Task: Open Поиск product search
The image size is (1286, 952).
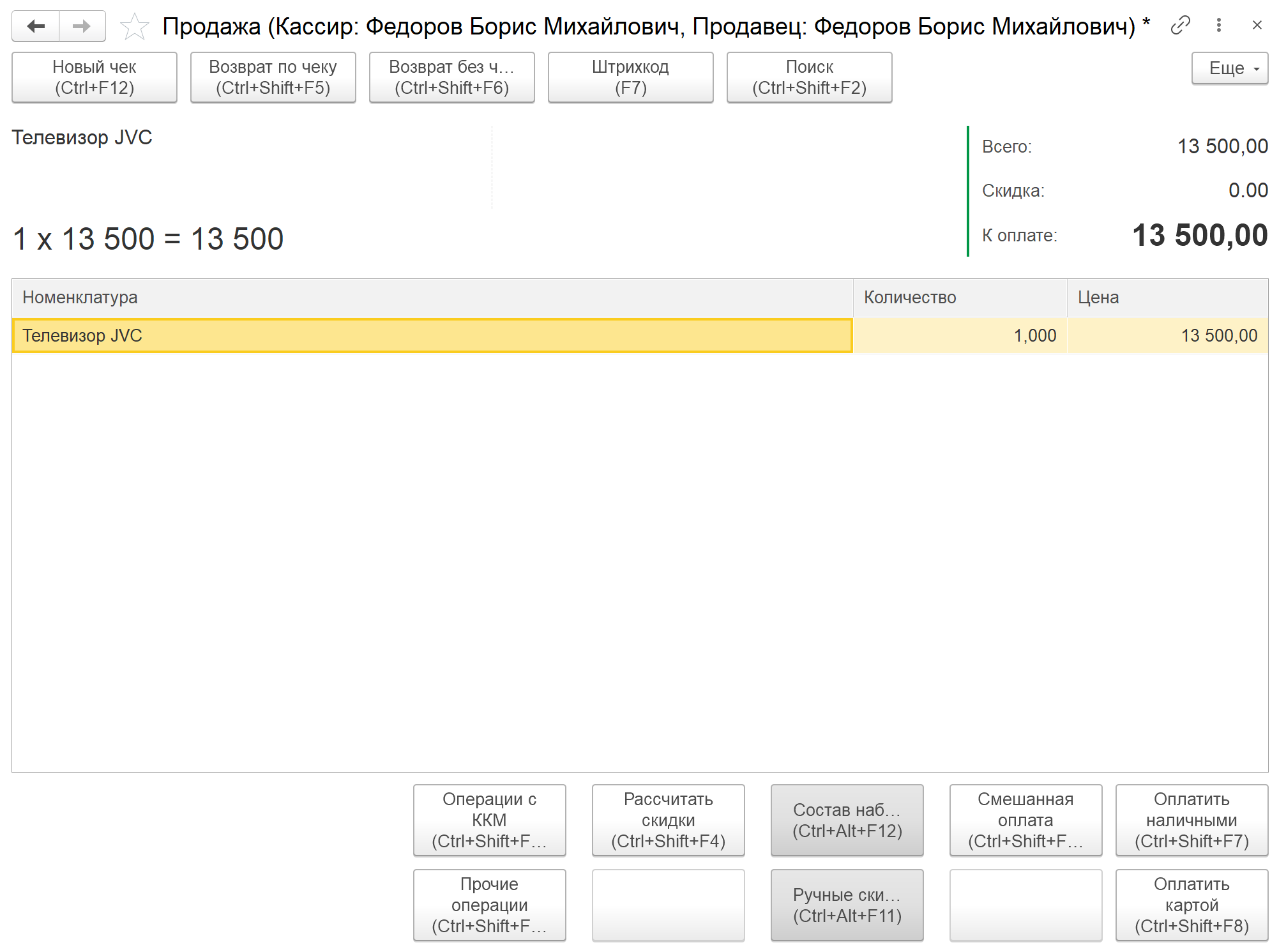Action: [809, 77]
